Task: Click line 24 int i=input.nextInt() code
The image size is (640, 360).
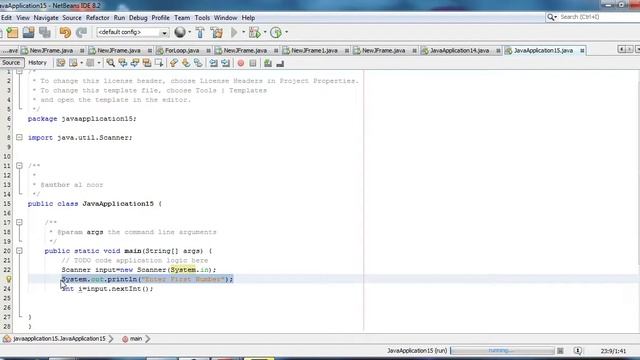Action: (x=107, y=289)
